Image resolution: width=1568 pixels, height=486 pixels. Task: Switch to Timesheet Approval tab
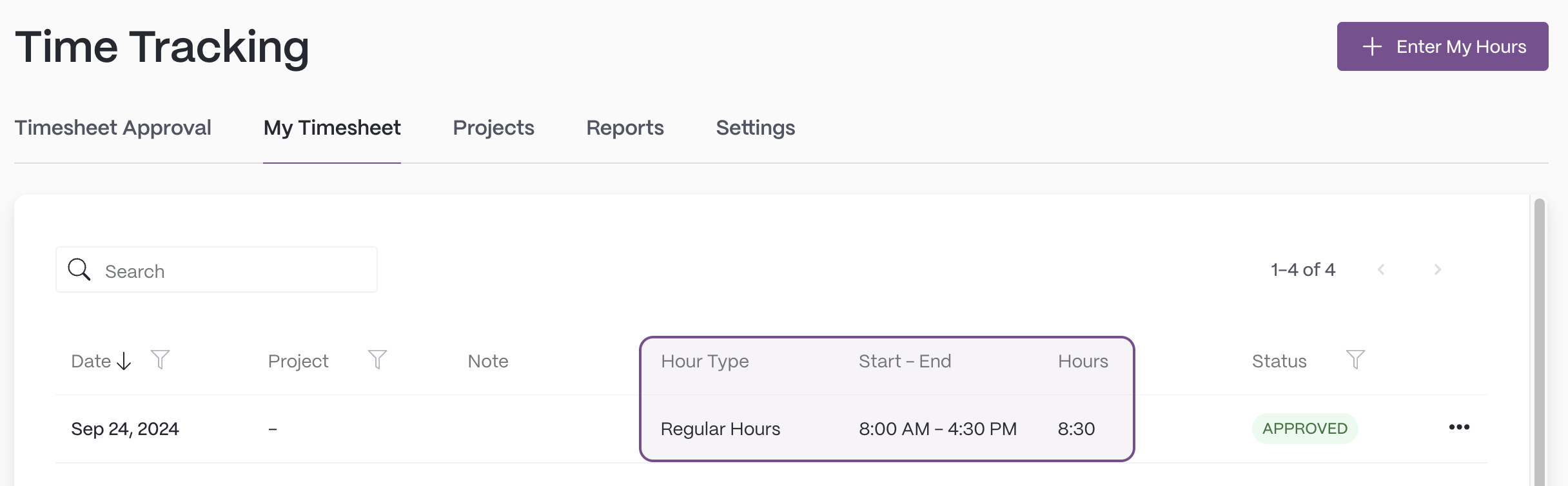point(113,128)
